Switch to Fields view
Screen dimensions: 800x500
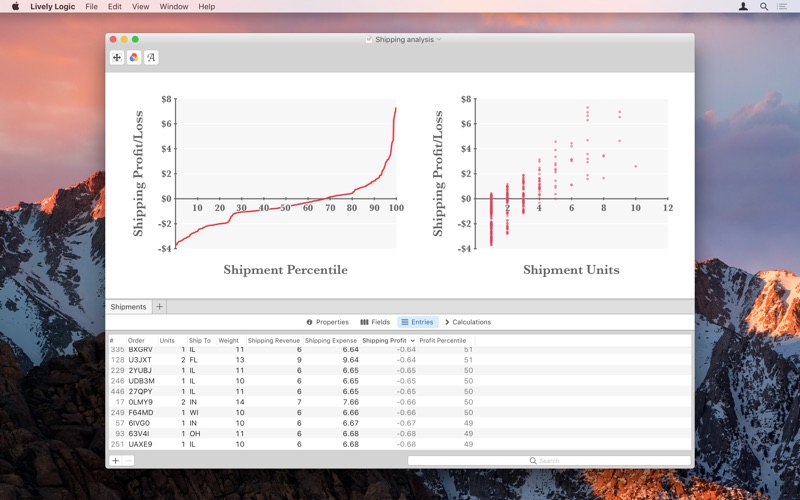coord(375,322)
